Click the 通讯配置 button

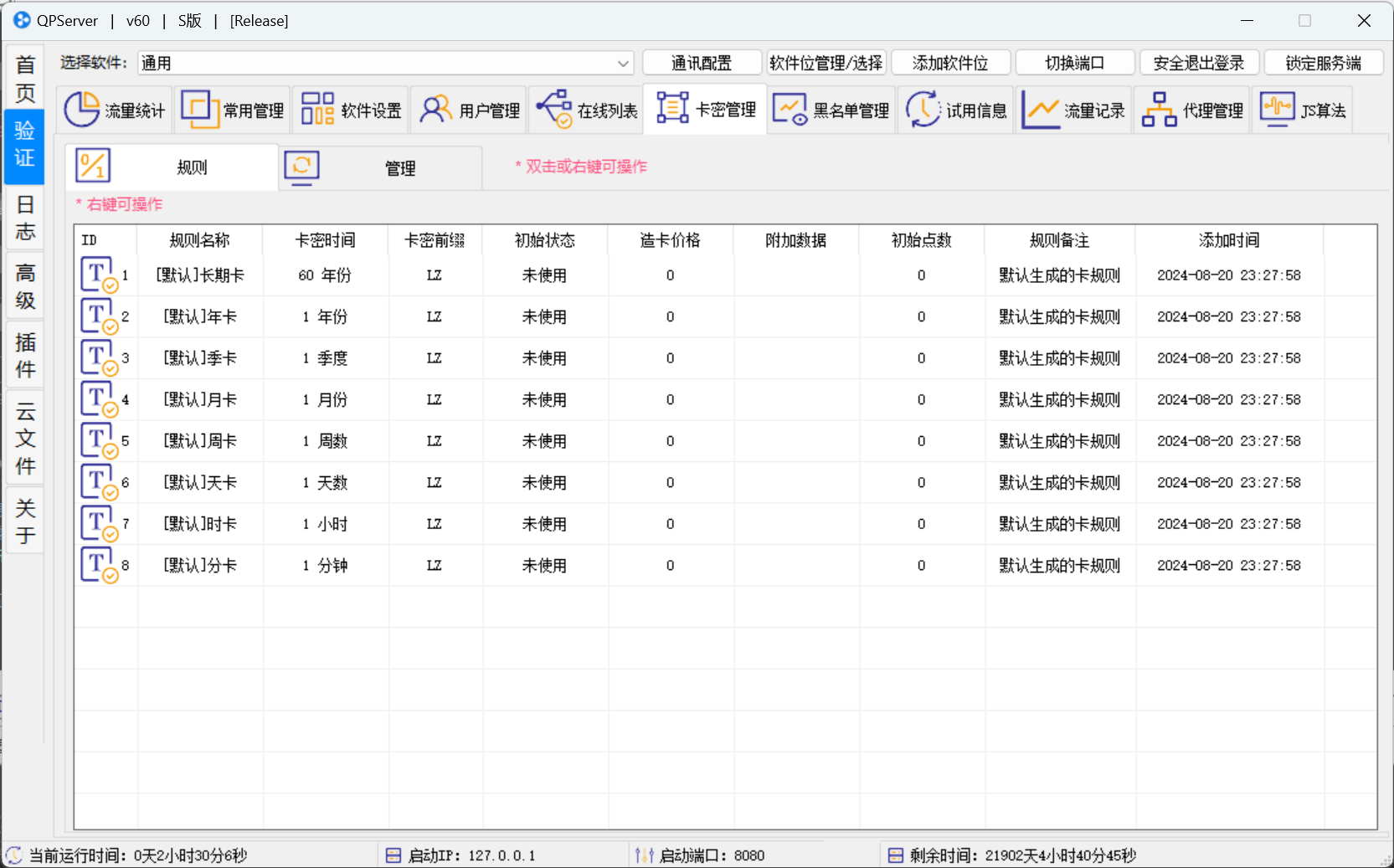(x=701, y=62)
